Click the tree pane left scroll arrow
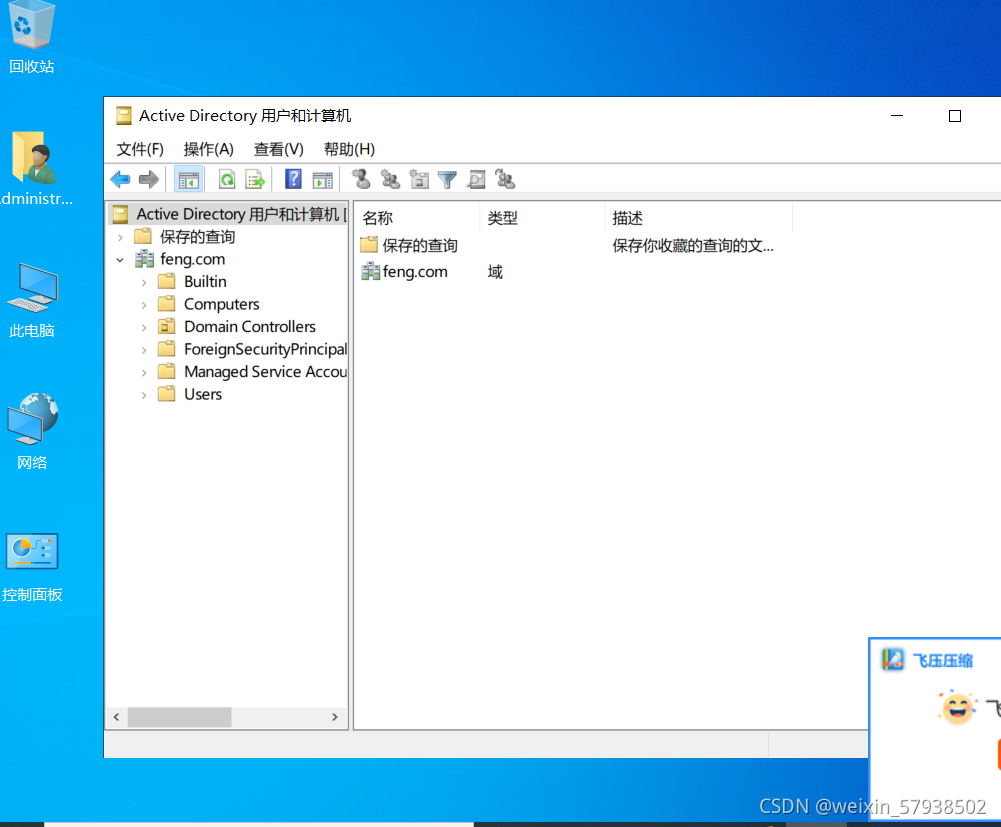Image resolution: width=1001 pixels, height=827 pixels. pos(116,717)
